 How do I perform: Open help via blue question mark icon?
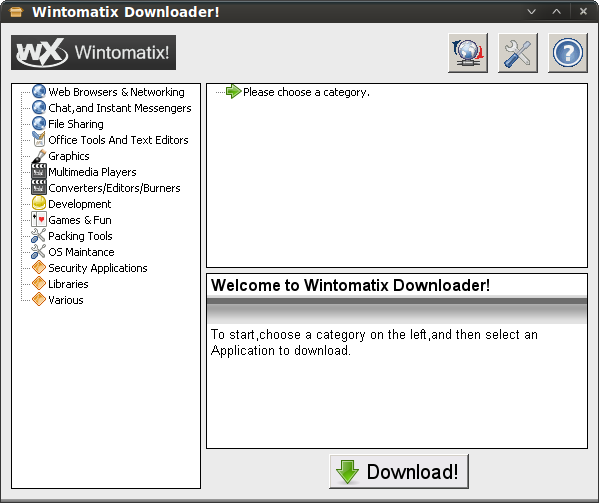(x=568, y=53)
